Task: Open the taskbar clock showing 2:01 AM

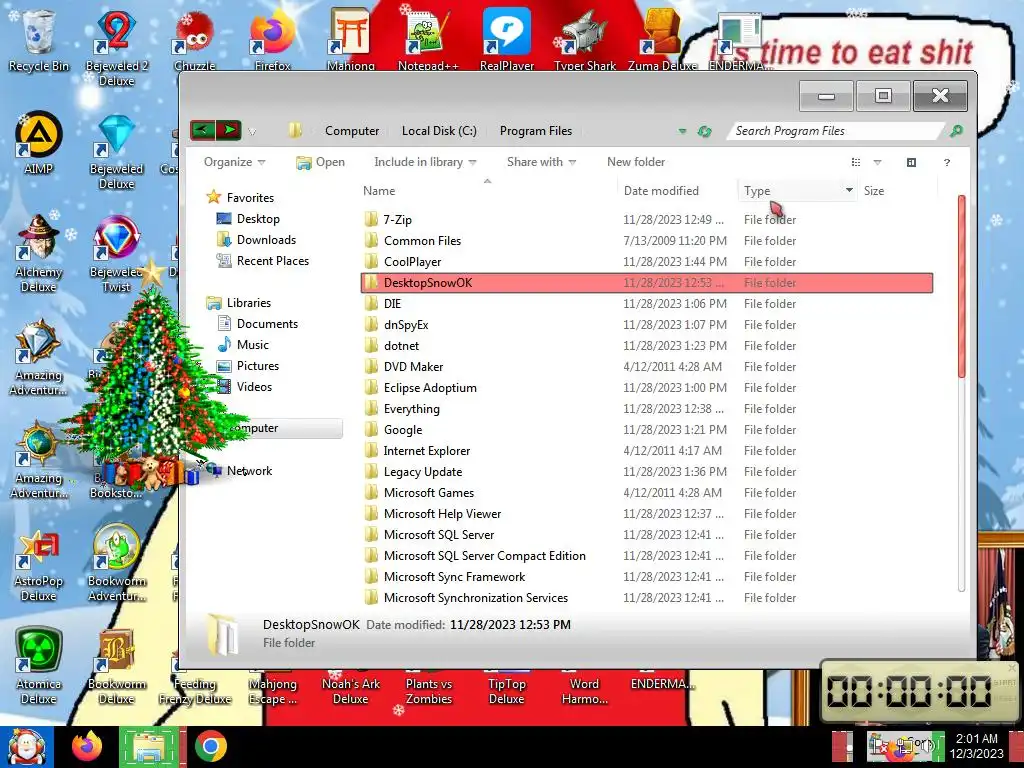Action: pyautogui.click(x=976, y=746)
